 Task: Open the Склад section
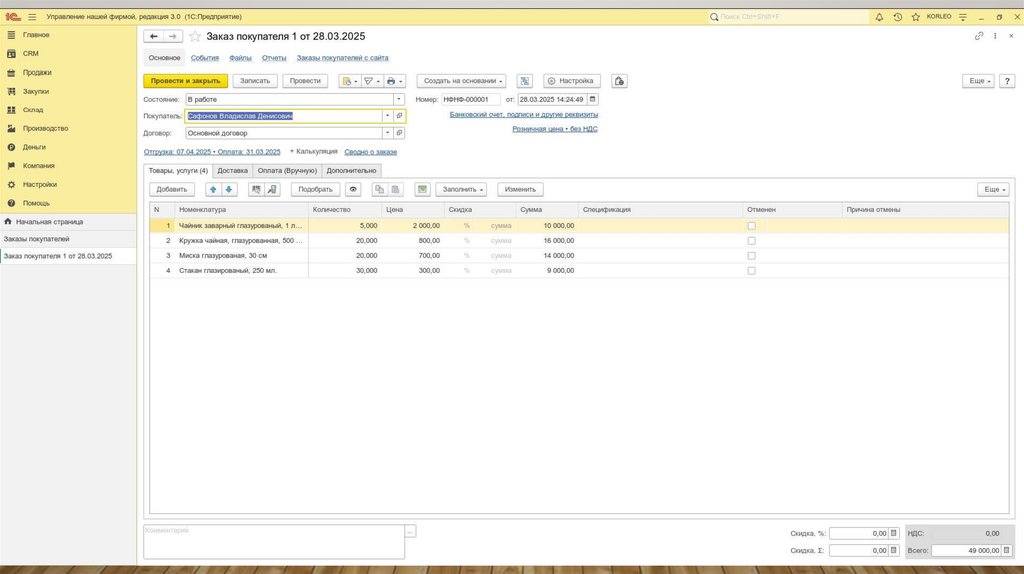pos(33,110)
